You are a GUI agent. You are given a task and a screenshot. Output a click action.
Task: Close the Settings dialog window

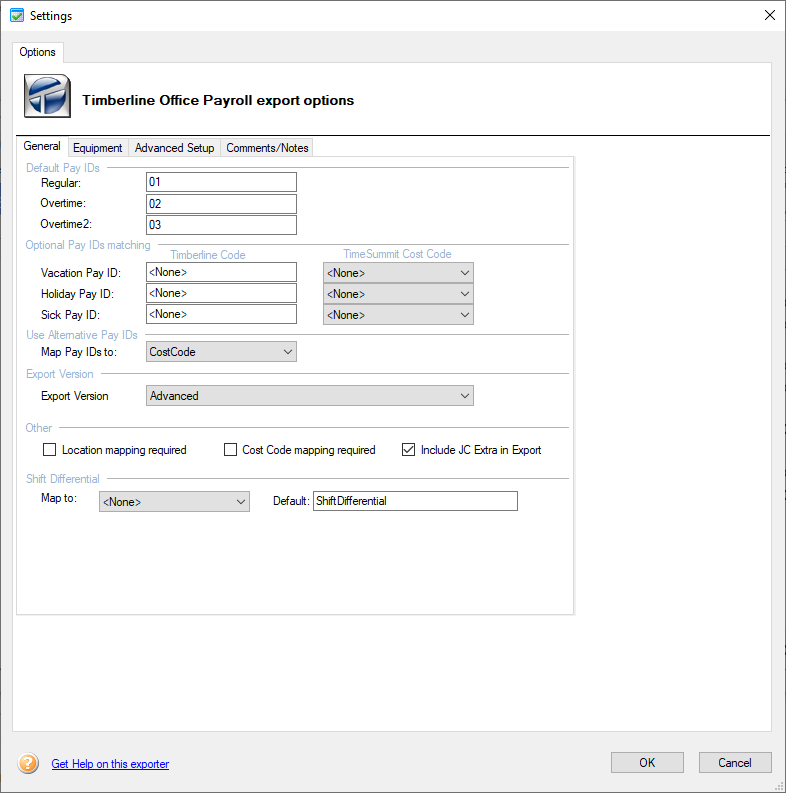(x=769, y=15)
